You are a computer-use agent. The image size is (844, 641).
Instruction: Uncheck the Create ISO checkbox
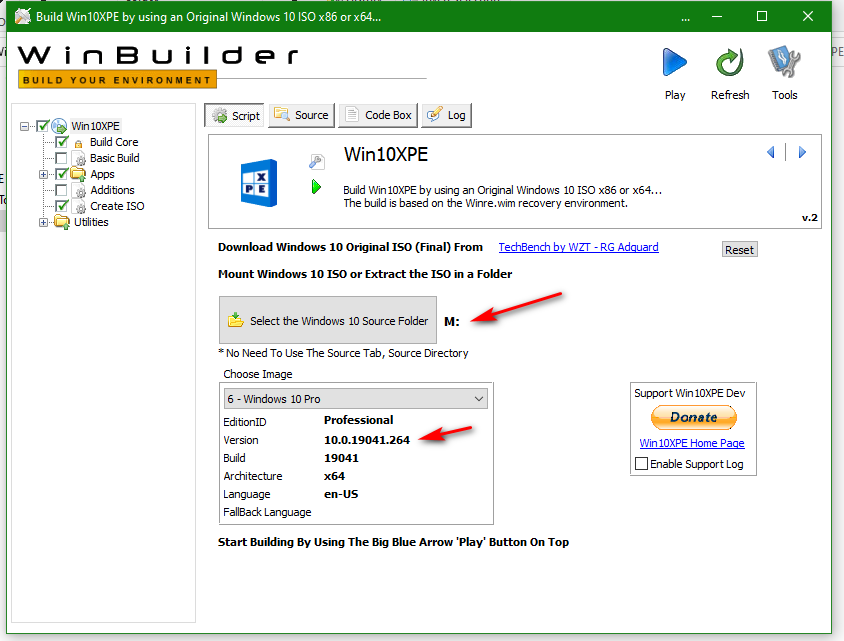62,206
